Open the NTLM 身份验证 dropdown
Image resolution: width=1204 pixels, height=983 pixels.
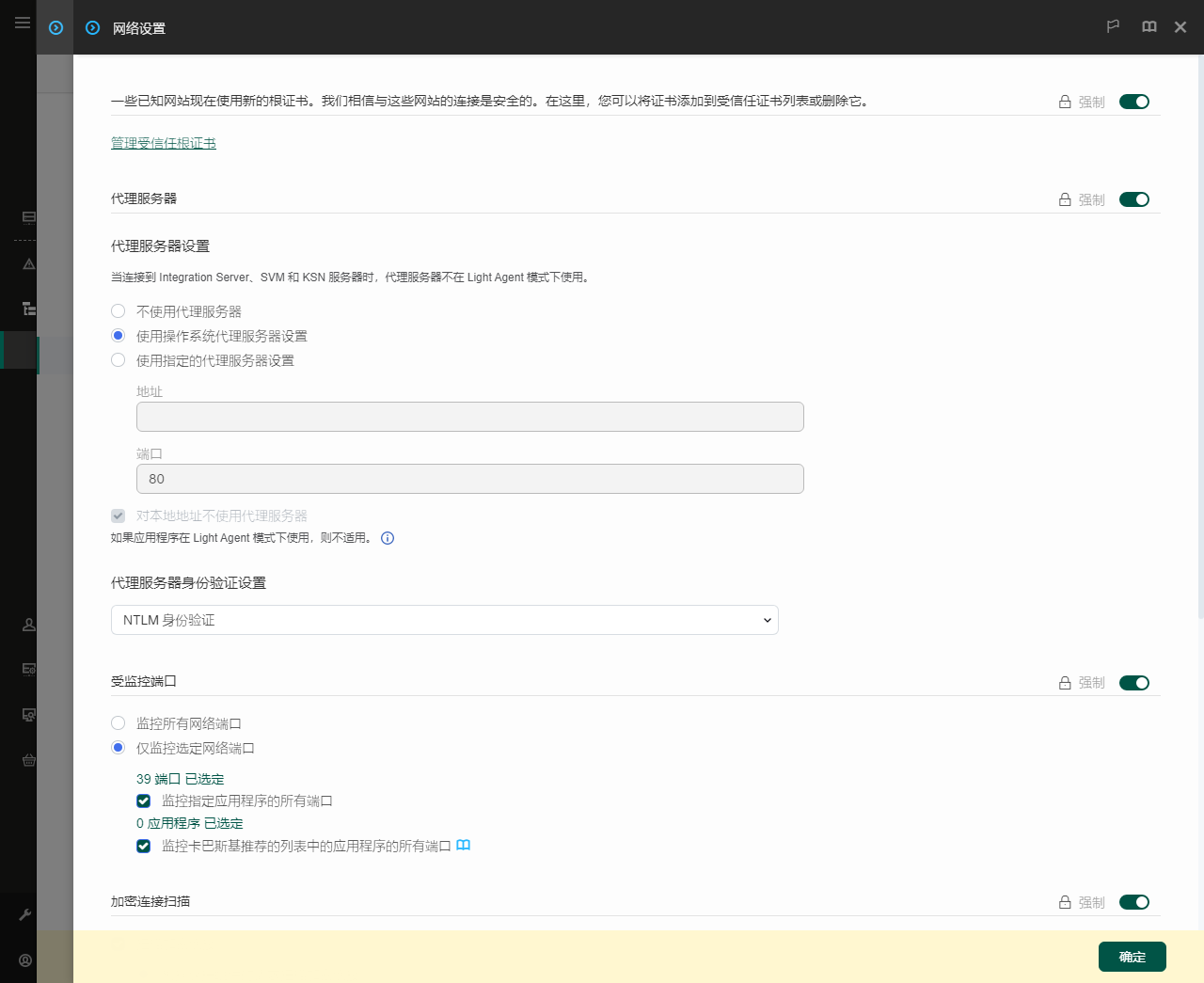pyautogui.click(x=444, y=620)
